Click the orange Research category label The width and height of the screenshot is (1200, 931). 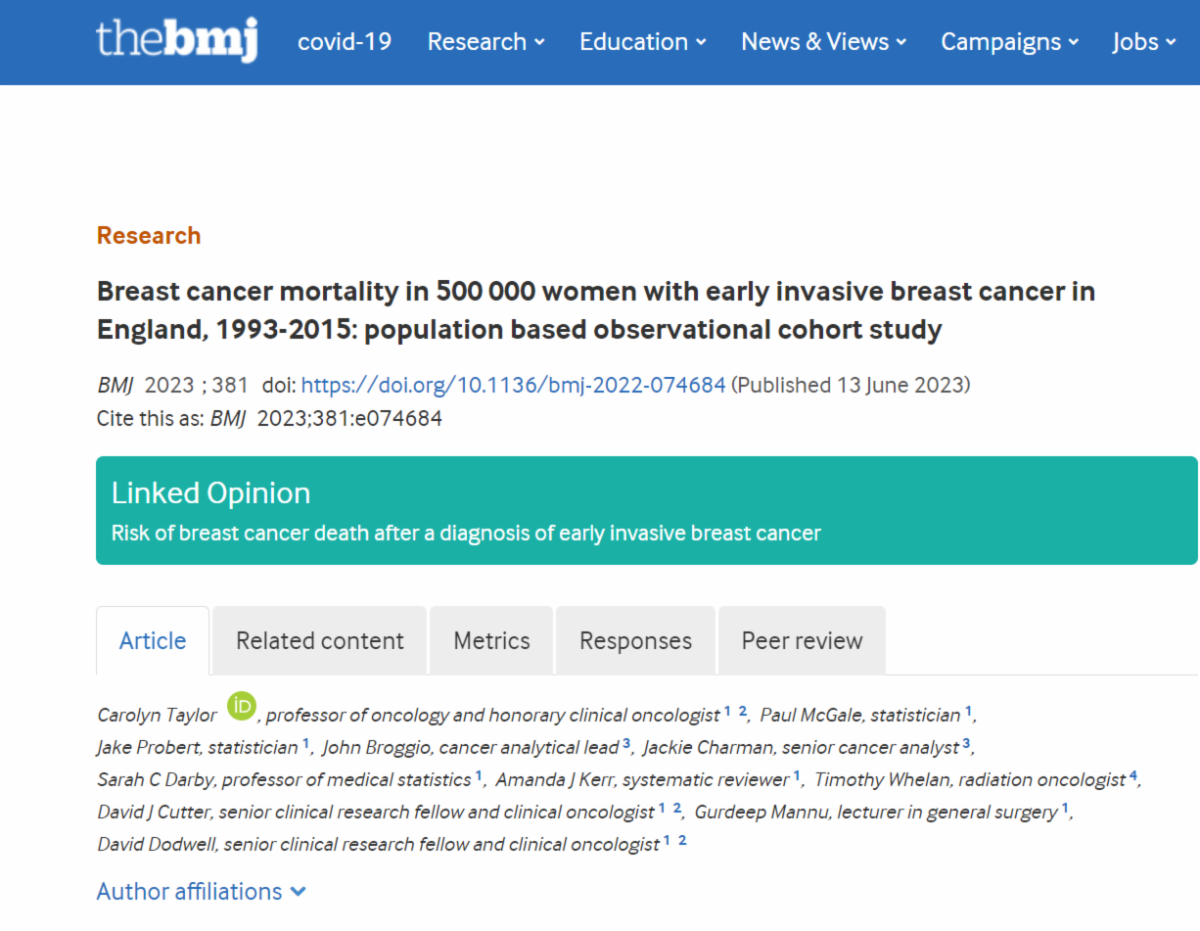(x=149, y=236)
